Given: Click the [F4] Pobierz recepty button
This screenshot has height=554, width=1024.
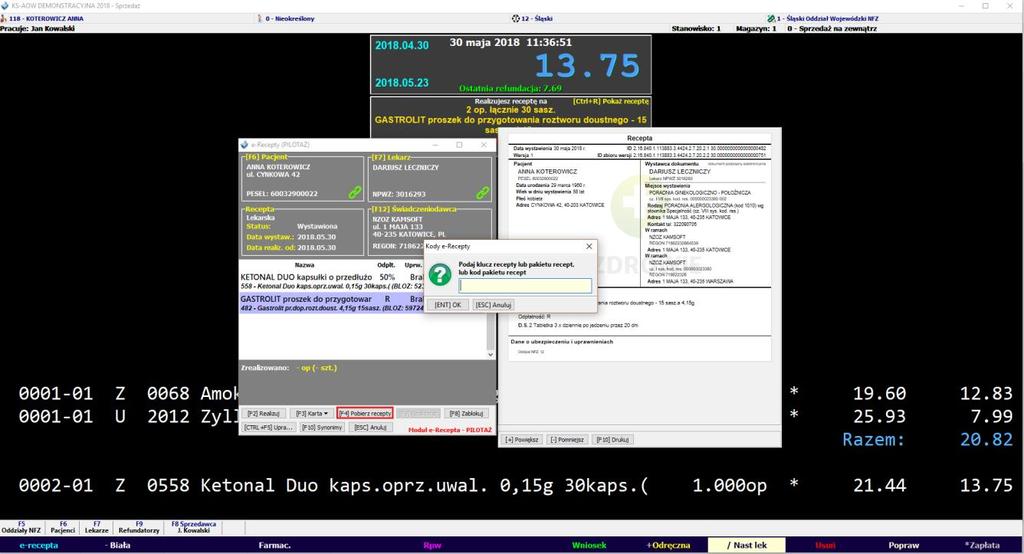Looking at the screenshot, I should coord(365,414).
